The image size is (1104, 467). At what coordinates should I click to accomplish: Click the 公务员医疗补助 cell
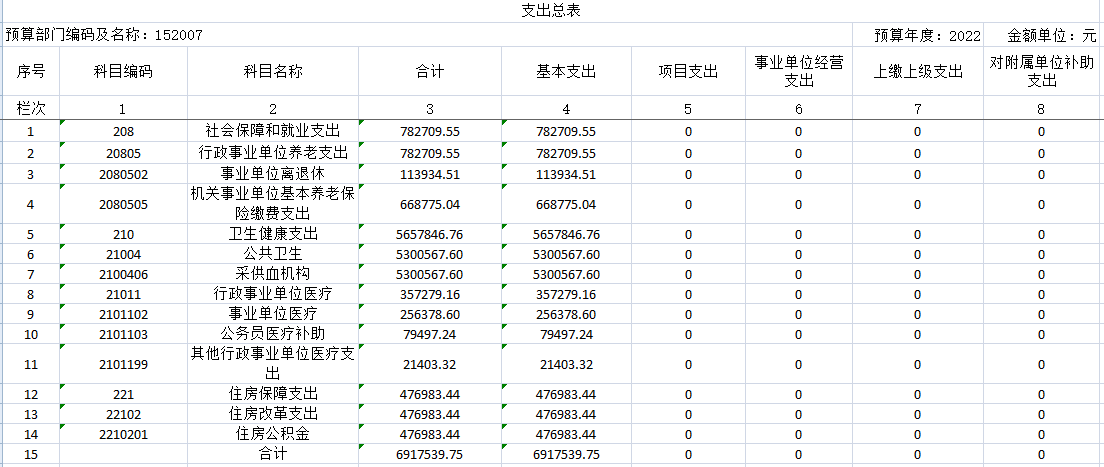pos(272,334)
